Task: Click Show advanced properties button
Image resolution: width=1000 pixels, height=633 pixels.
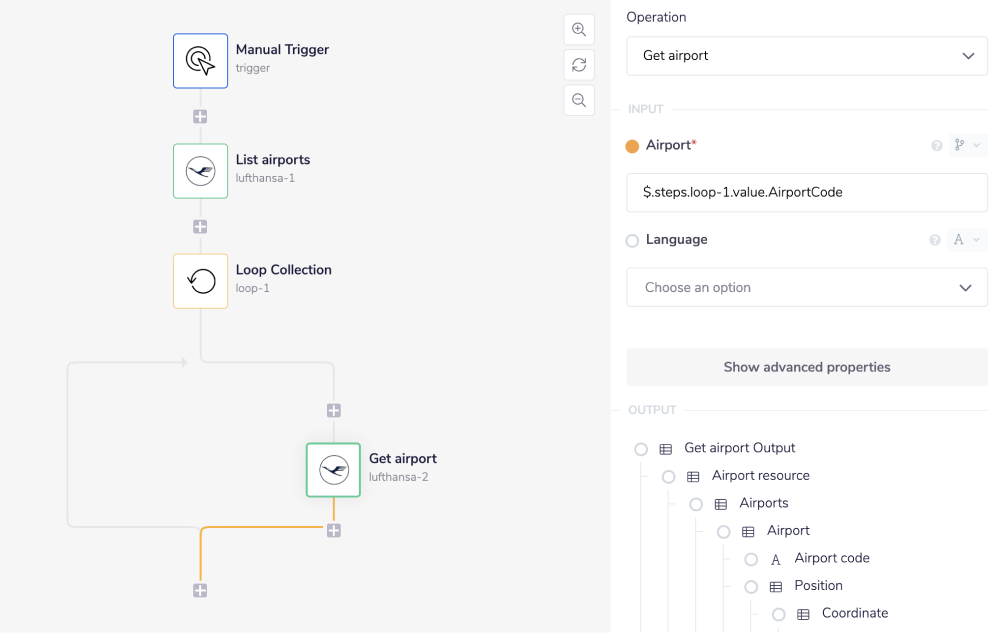Action: tap(807, 367)
